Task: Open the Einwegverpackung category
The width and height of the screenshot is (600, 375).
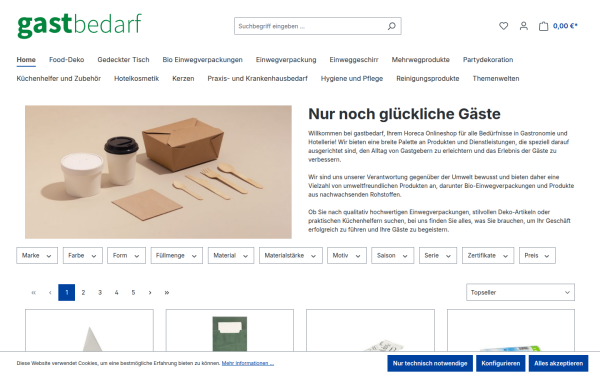Action: [x=286, y=60]
